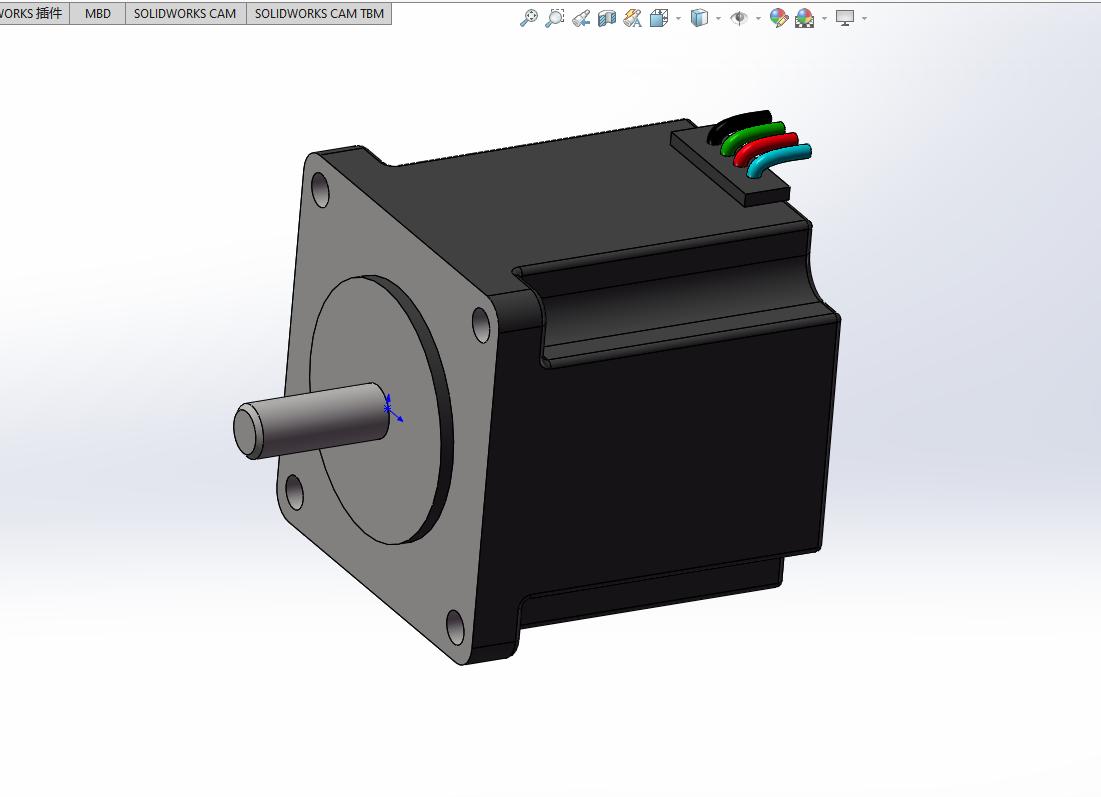Expand the Hide/Show Items dropdown arrow

click(758, 18)
